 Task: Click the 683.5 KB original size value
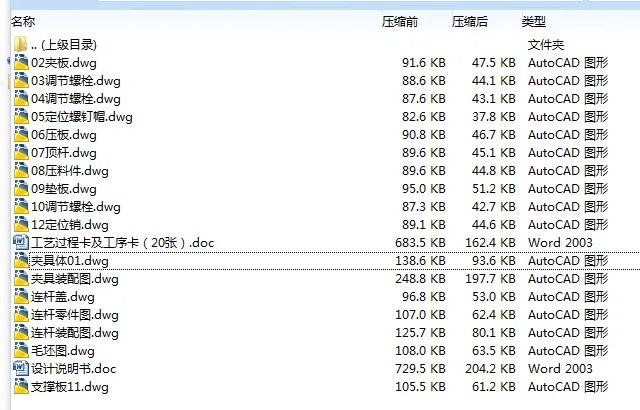tap(420, 242)
